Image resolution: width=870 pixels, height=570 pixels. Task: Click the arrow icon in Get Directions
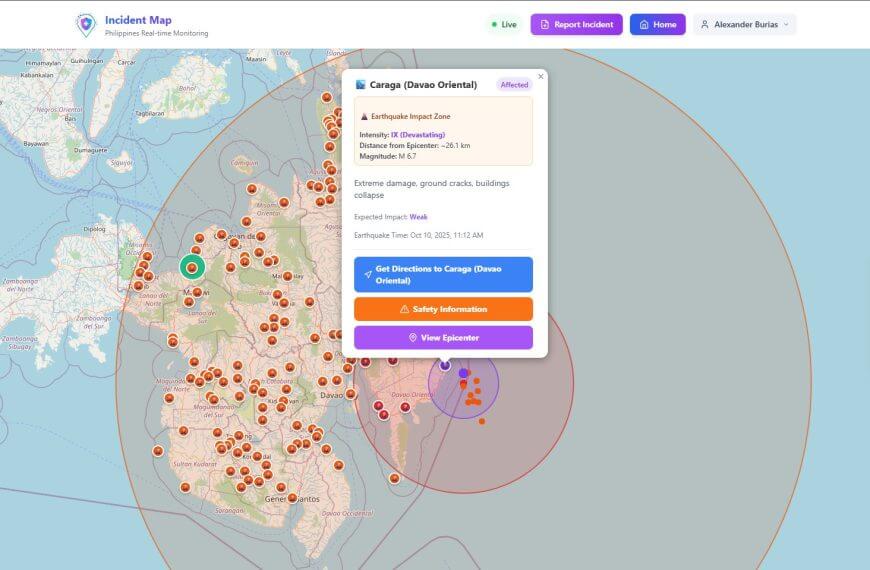point(368,275)
